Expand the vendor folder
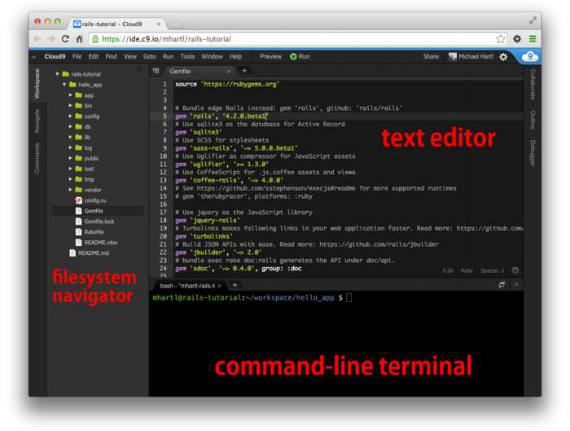The height and width of the screenshot is (431, 570). [71, 190]
